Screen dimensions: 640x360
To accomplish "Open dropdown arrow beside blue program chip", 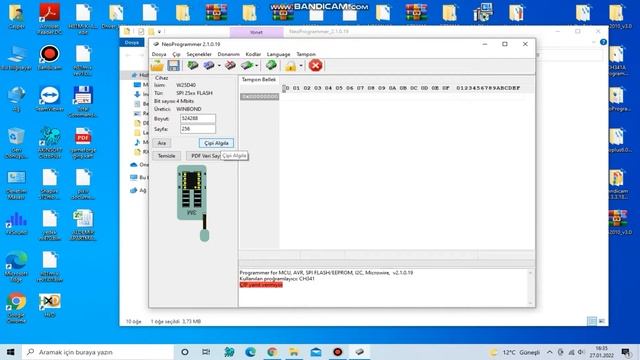I will point(219,66).
